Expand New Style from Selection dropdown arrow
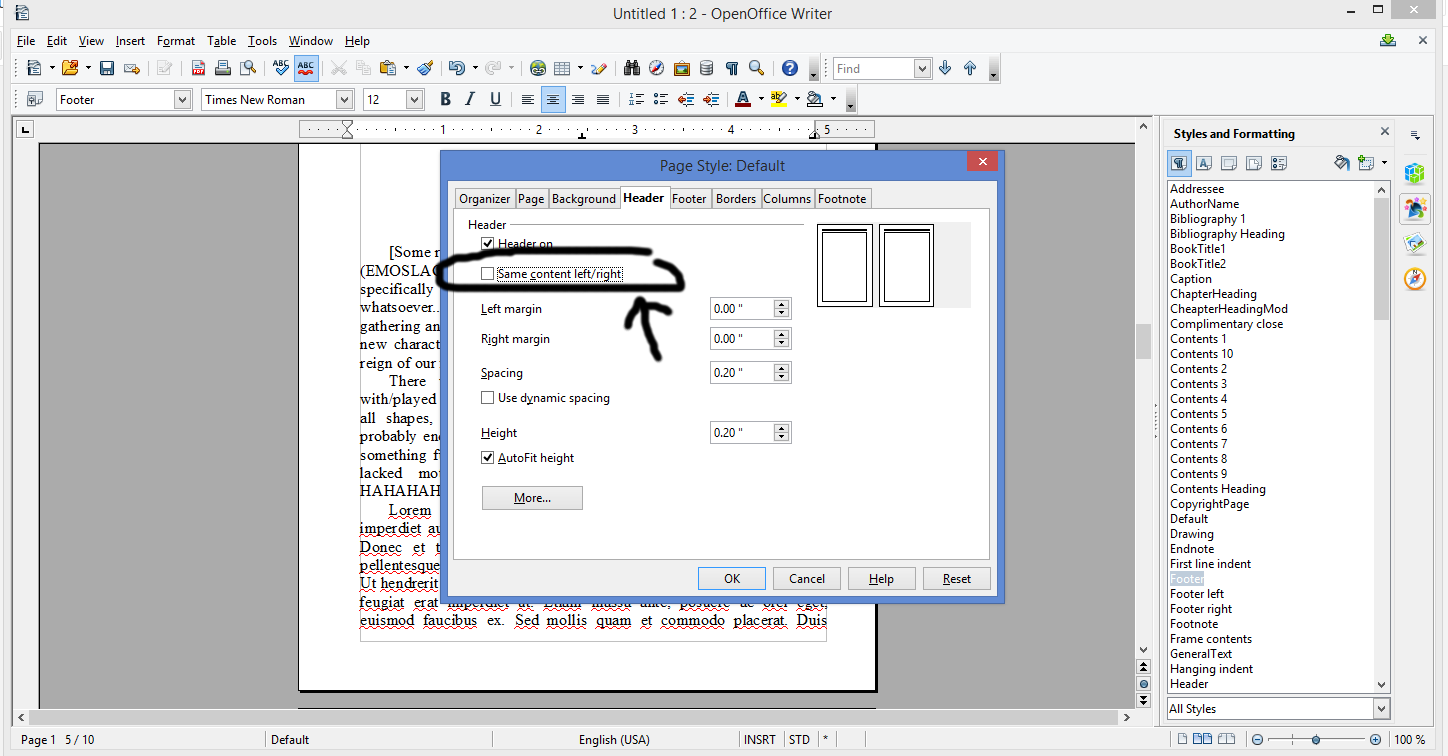Image resolution: width=1448 pixels, height=756 pixels. (1386, 163)
